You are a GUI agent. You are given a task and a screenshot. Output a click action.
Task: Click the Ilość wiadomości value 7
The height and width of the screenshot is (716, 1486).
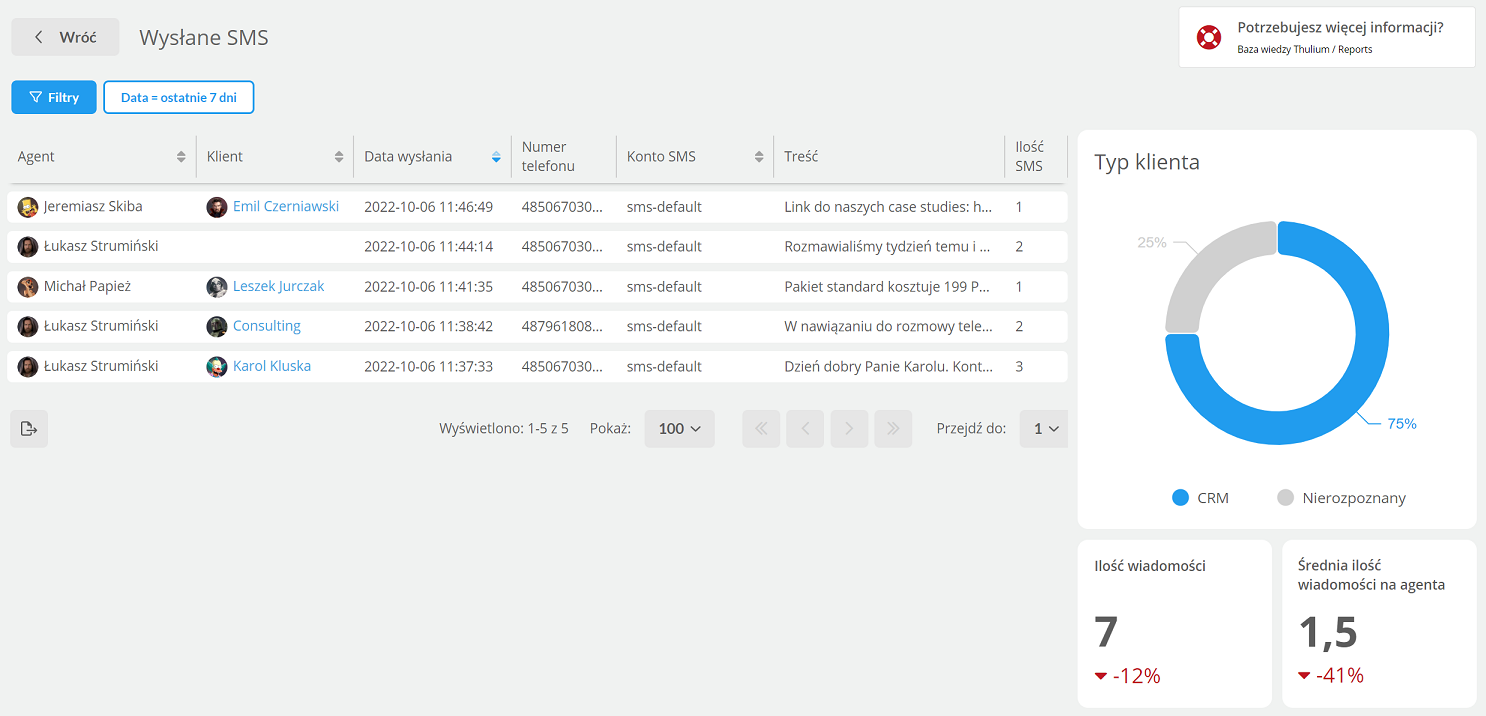tap(1106, 632)
